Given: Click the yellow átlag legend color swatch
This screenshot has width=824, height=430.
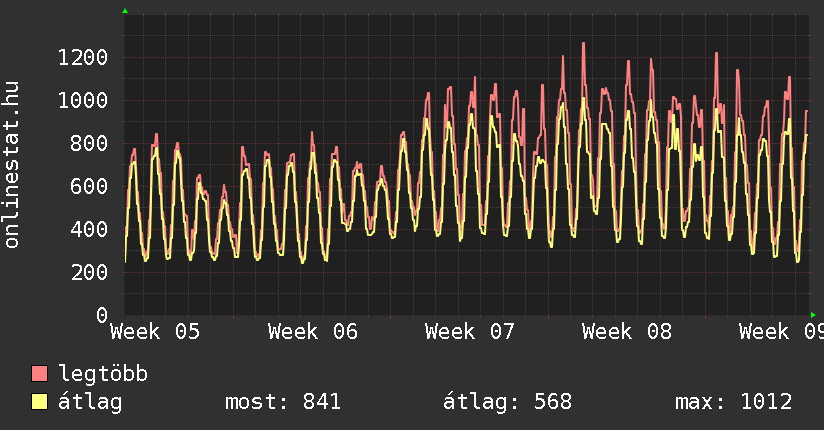Looking at the screenshot, I should coord(40,402).
